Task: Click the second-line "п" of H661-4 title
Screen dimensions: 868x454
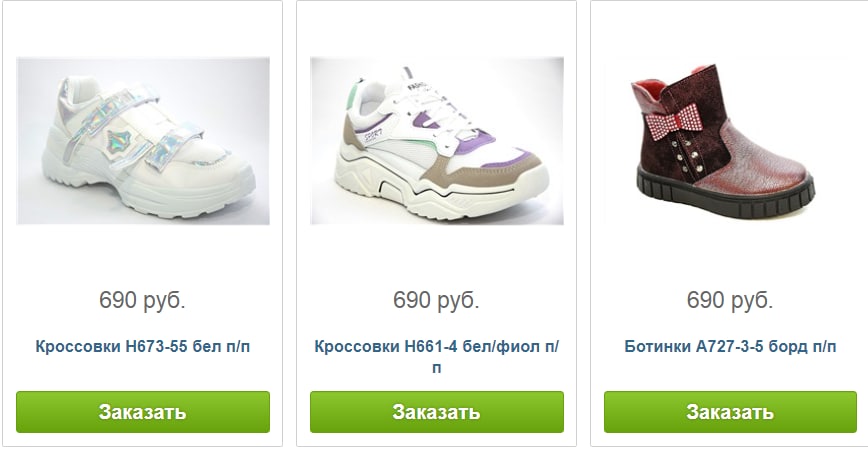Action: pos(437,368)
